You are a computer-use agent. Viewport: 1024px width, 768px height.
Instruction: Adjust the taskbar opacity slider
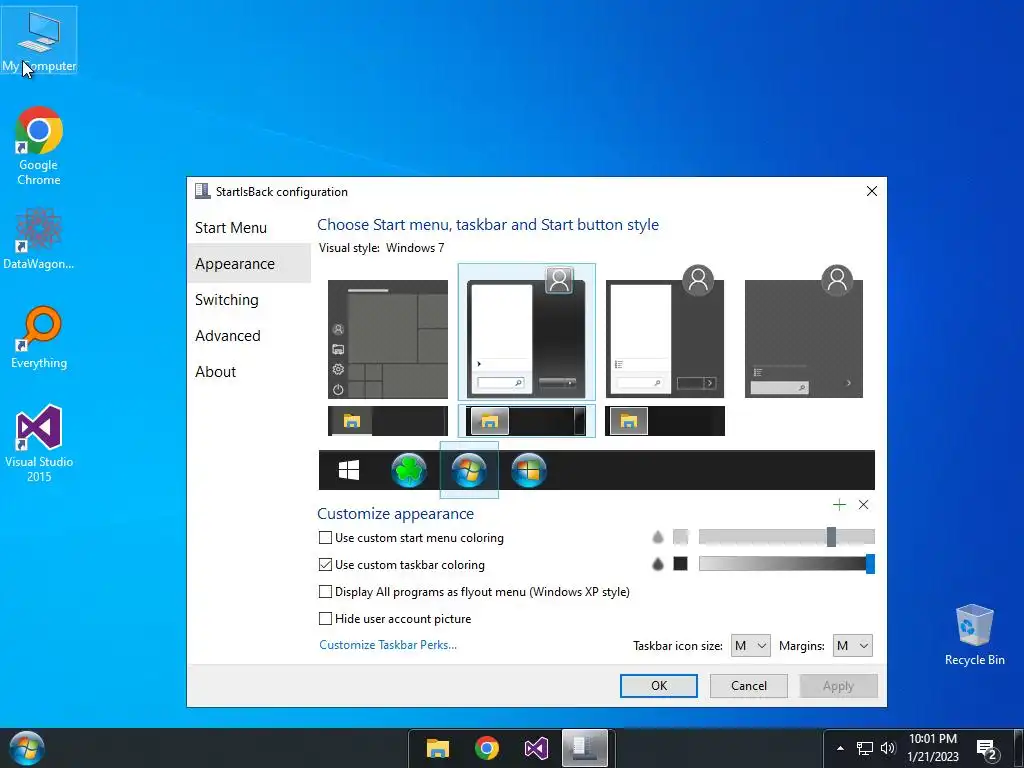[x=786, y=564]
